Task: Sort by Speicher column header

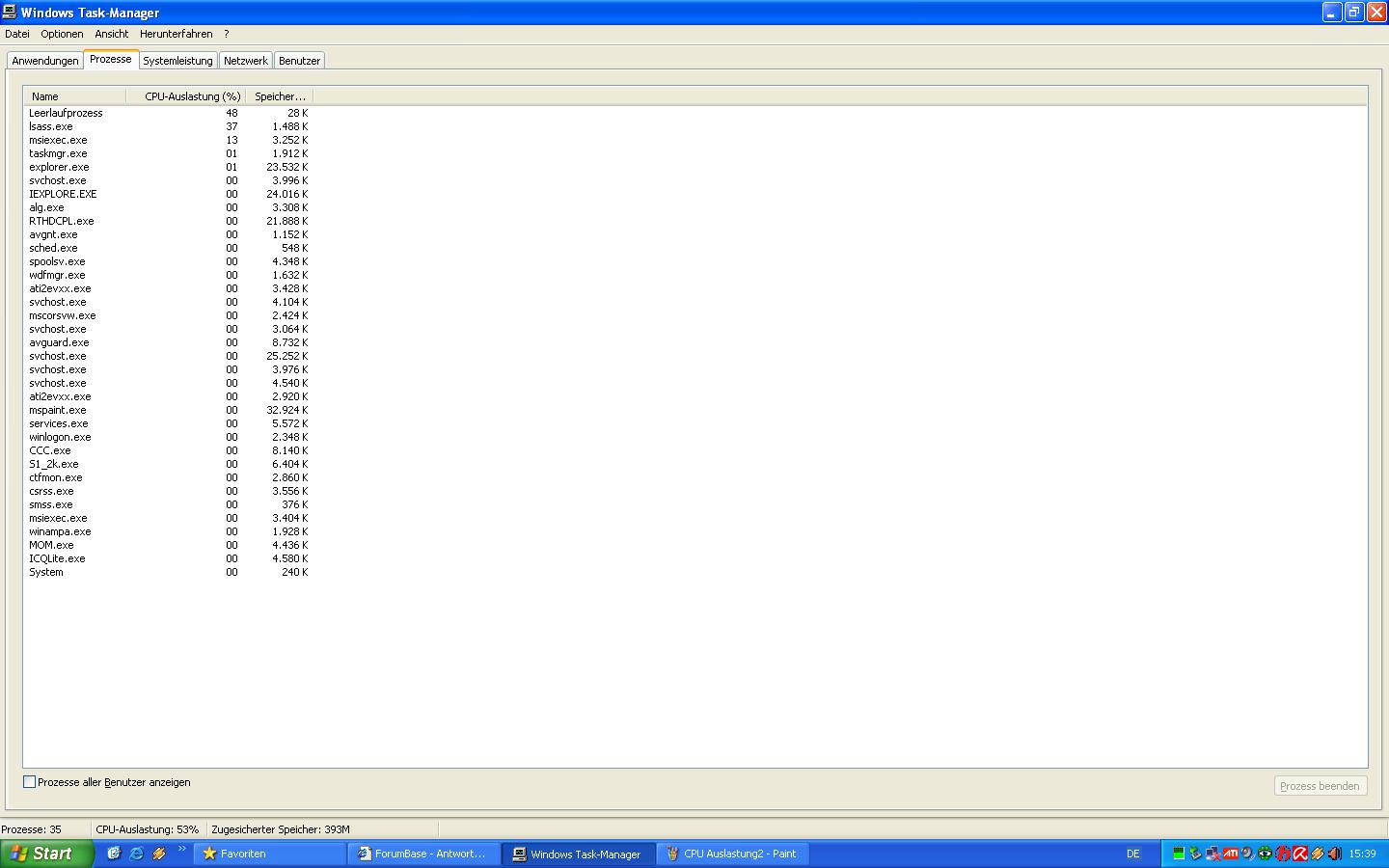Action: coord(280,96)
